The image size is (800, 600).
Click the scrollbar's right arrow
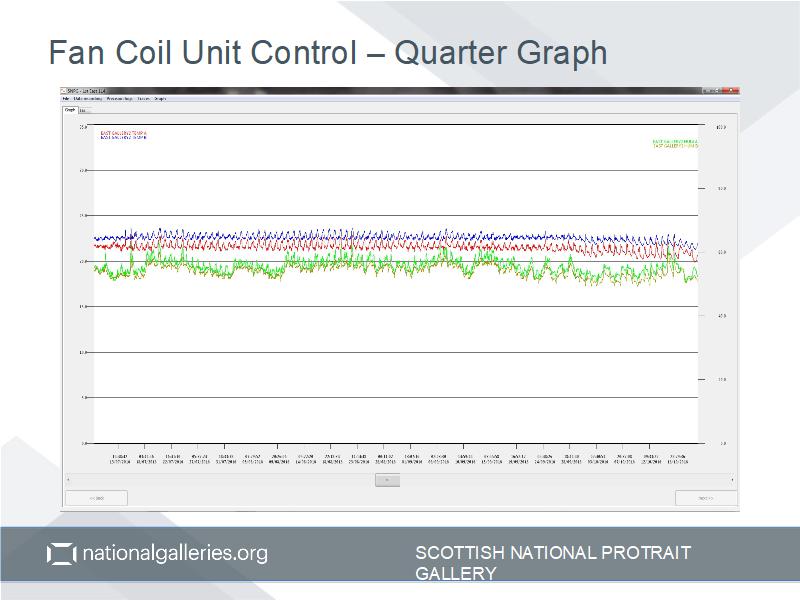coord(733,480)
